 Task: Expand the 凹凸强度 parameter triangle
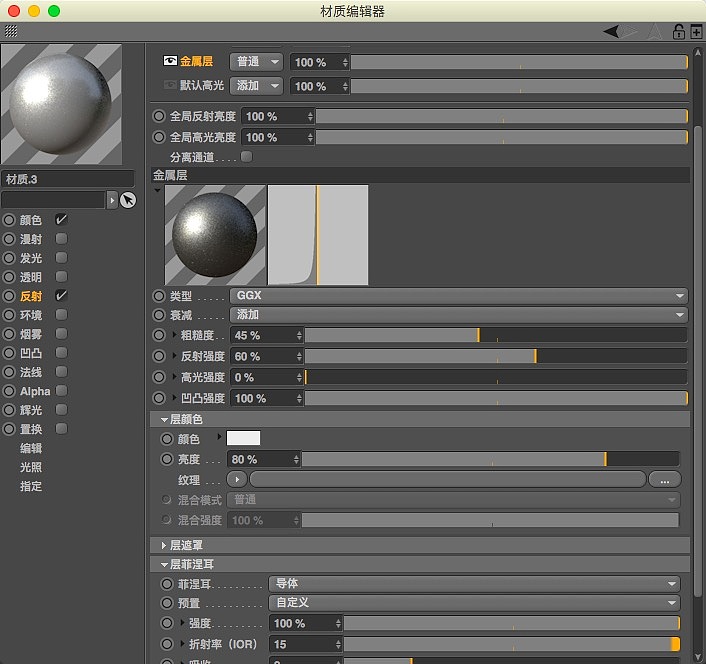174,397
